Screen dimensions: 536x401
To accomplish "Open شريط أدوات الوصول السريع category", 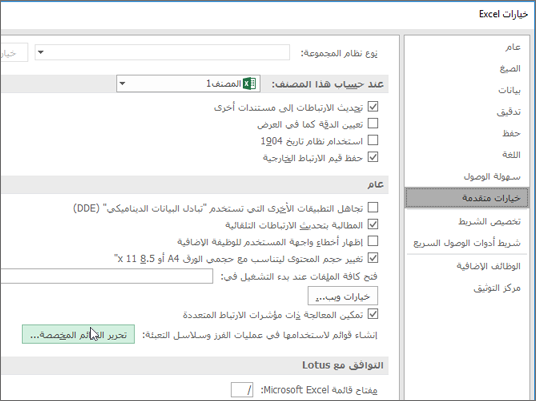I will (x=467, y=243).
